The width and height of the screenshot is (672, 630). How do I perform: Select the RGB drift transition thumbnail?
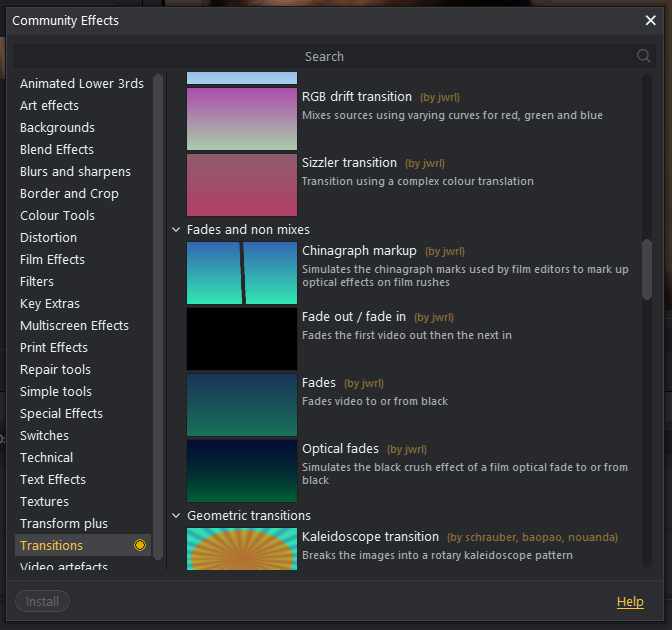[x=242, y=119]
